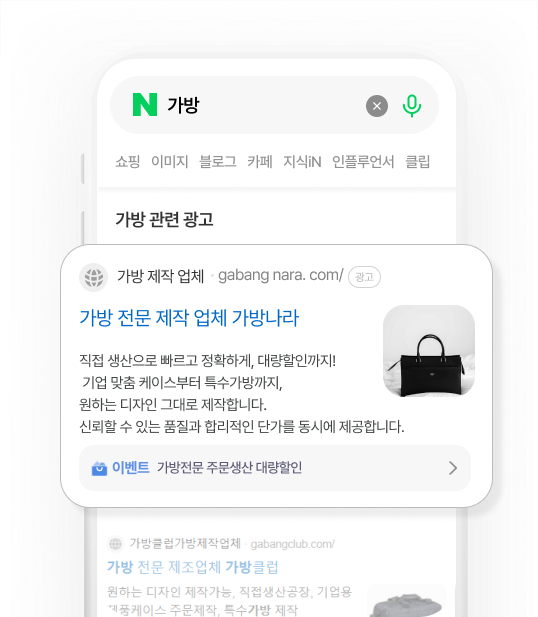Click the gabangclub.com/ URL
This screenshot has height=617, width=538.
pyautogui.click(x=292, y=544)
